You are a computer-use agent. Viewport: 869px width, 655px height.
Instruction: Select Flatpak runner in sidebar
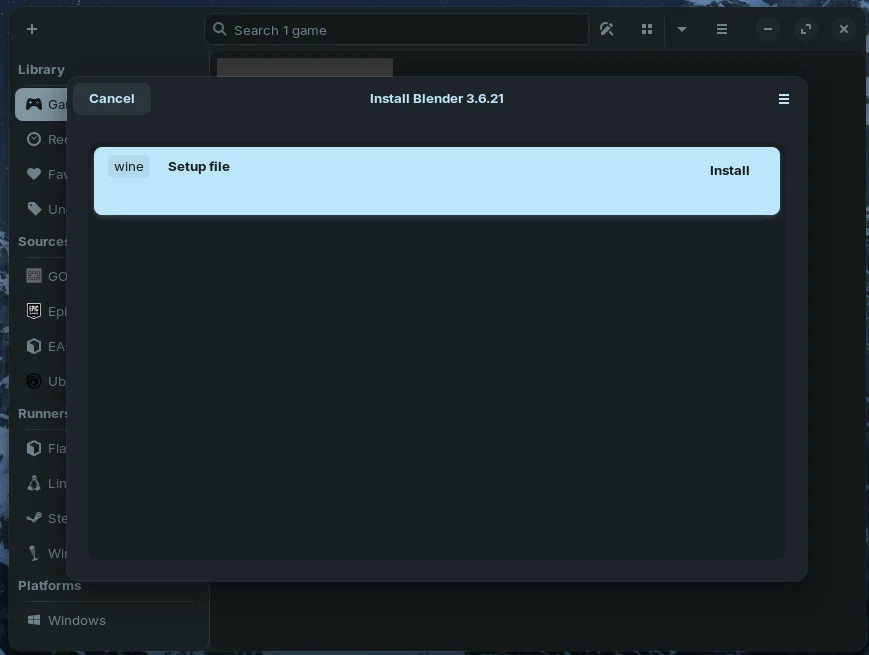pos(42,448)
